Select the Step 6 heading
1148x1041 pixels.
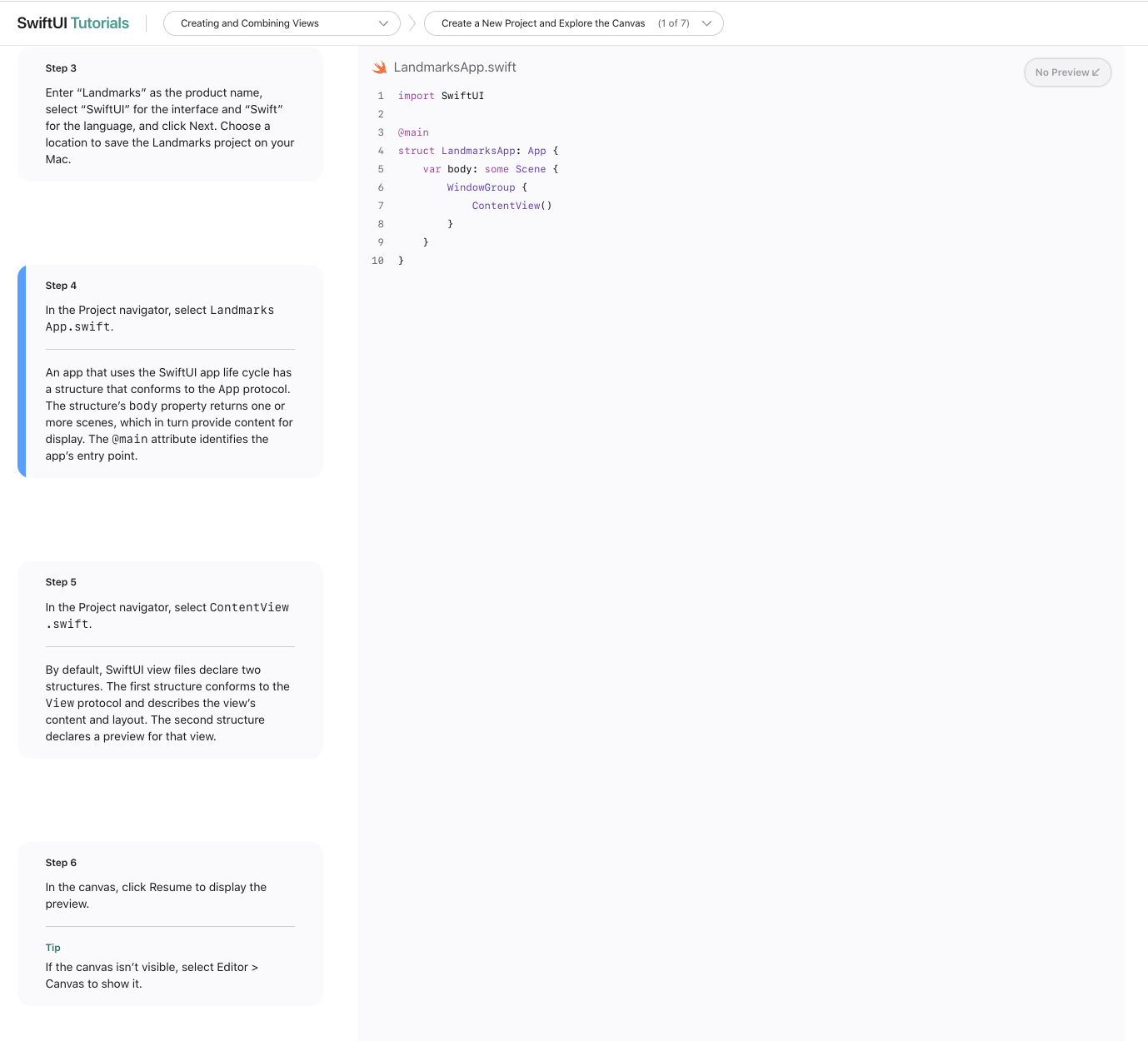click(x=61, y=863)
